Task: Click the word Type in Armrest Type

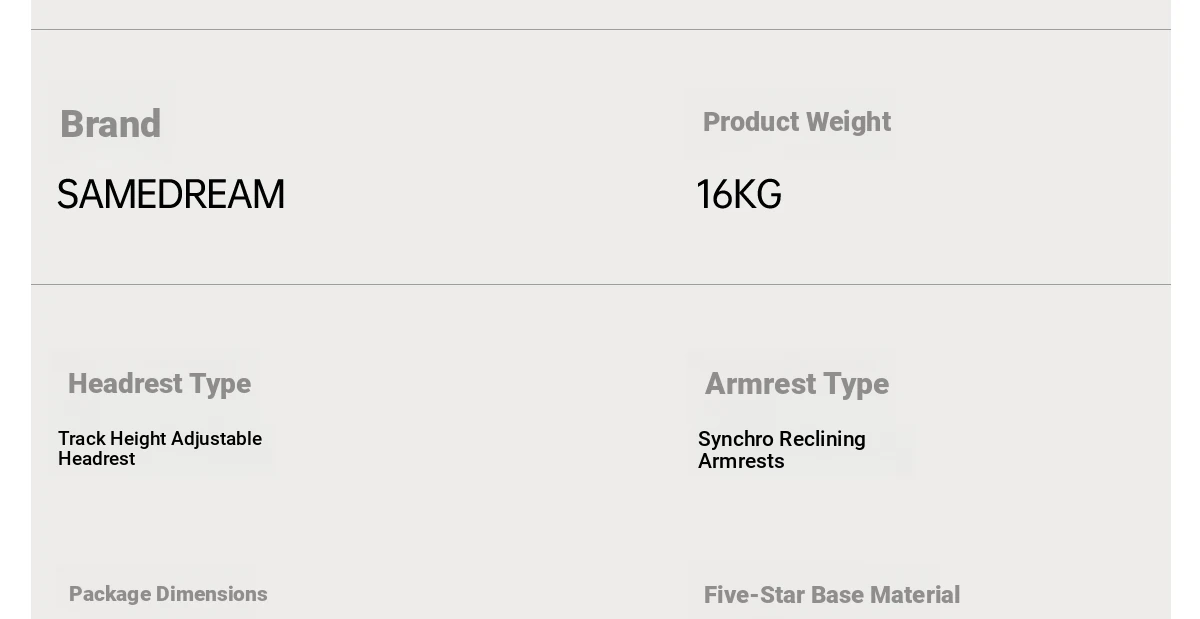Action: click(858, 384)
